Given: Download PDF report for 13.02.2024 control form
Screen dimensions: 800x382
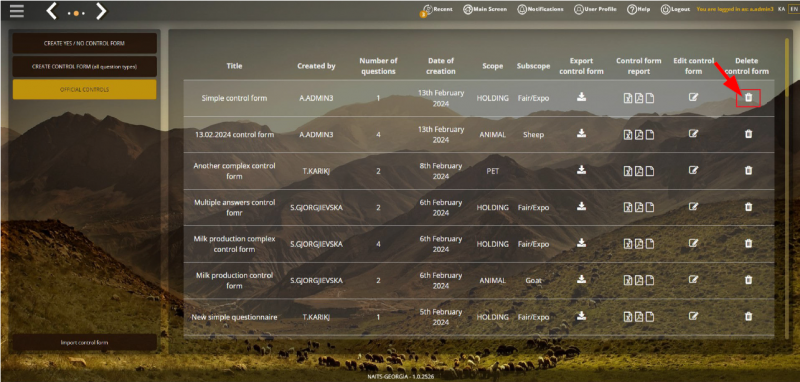Looking at the screenshot, I should point(639,135).
